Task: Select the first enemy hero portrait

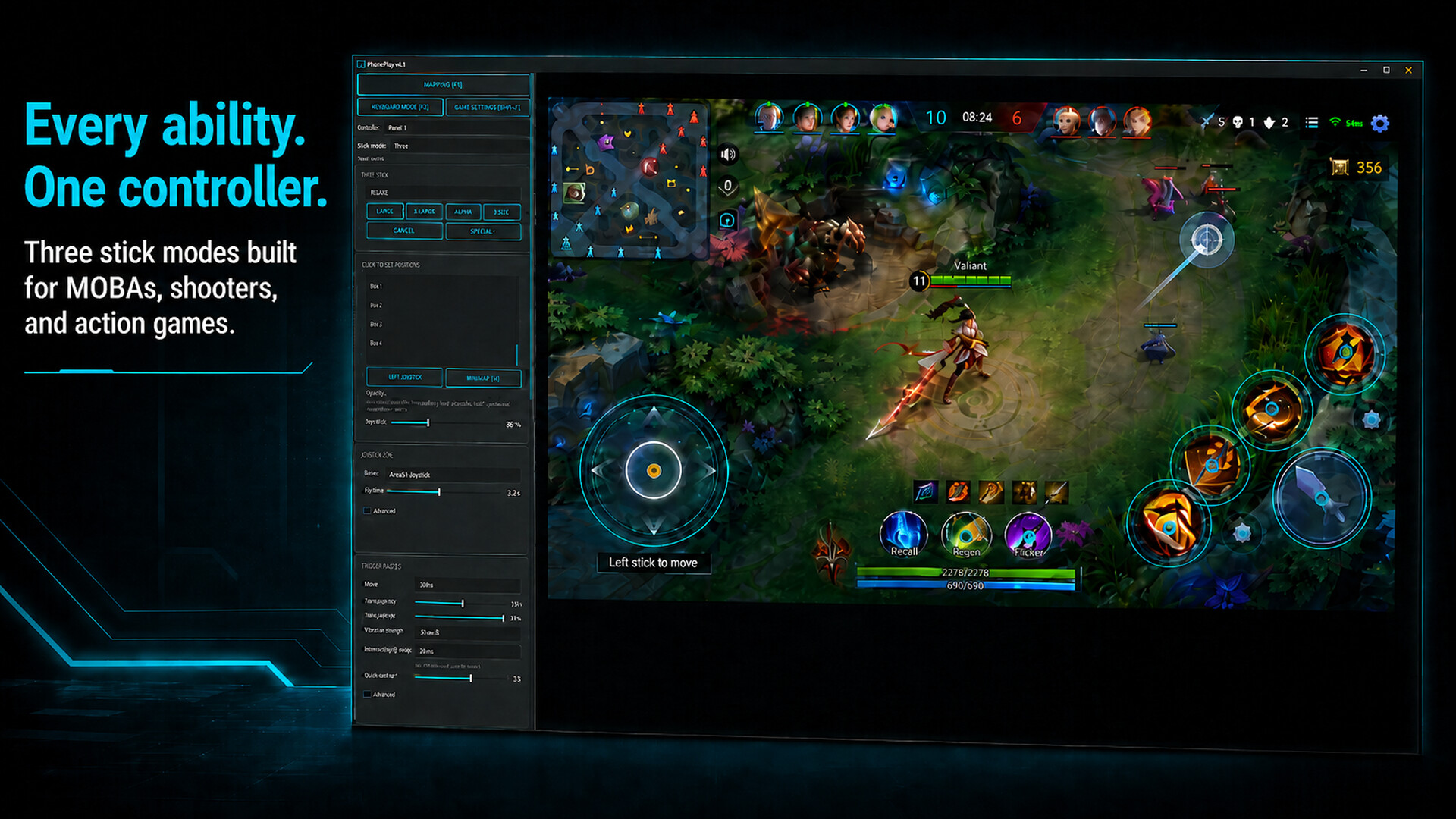Action: pos(1067,120)
